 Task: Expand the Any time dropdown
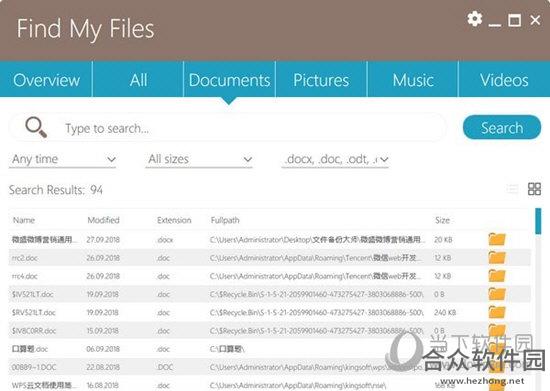click(62, 160)
